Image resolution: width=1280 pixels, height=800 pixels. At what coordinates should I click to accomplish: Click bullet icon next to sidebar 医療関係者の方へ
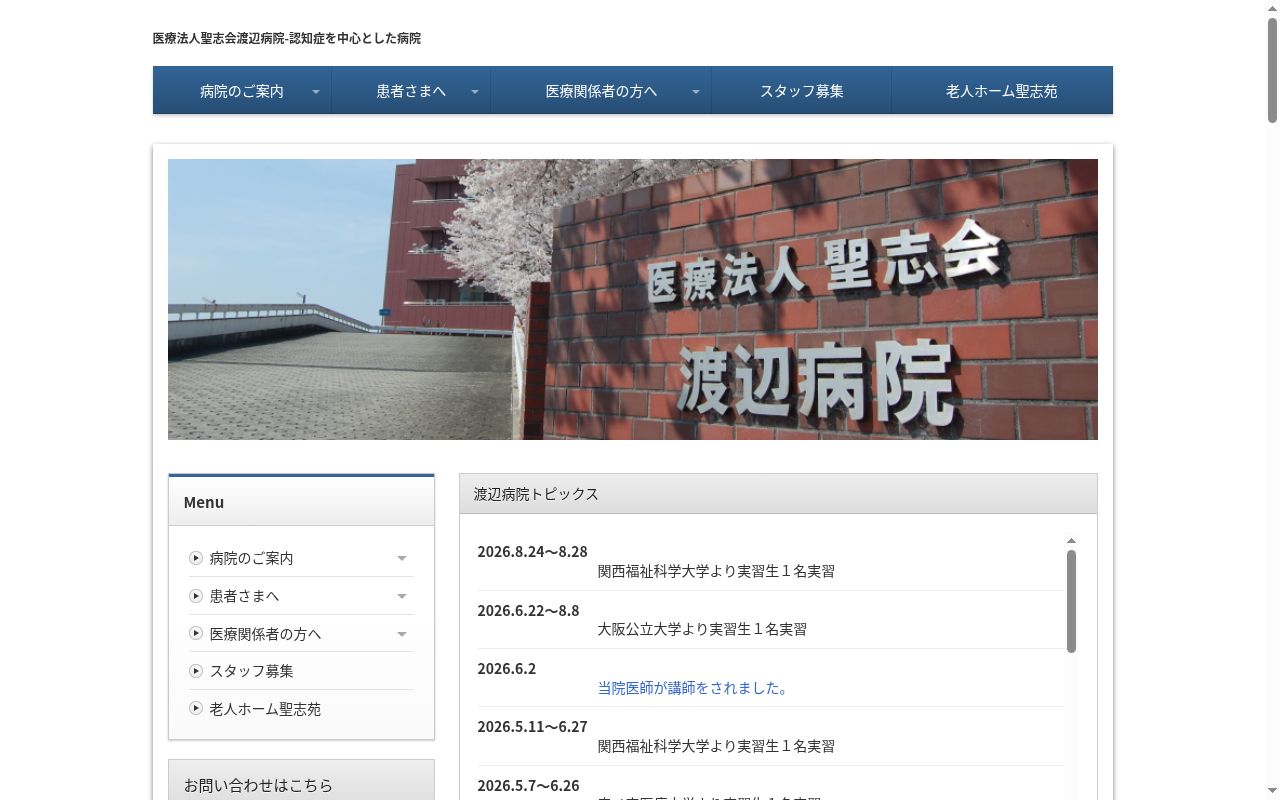[196, 633]
